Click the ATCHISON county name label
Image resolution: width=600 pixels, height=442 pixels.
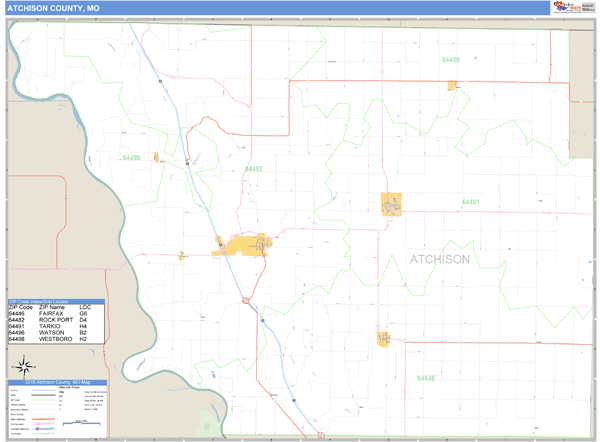click(439, 259)
